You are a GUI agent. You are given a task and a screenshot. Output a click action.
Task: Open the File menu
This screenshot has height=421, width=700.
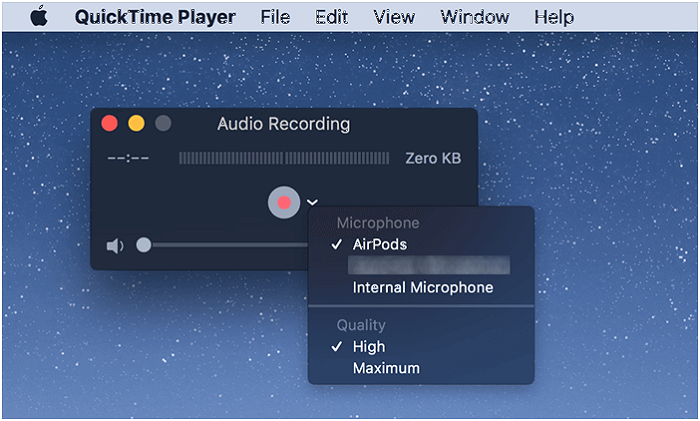(x=275, y=17)
